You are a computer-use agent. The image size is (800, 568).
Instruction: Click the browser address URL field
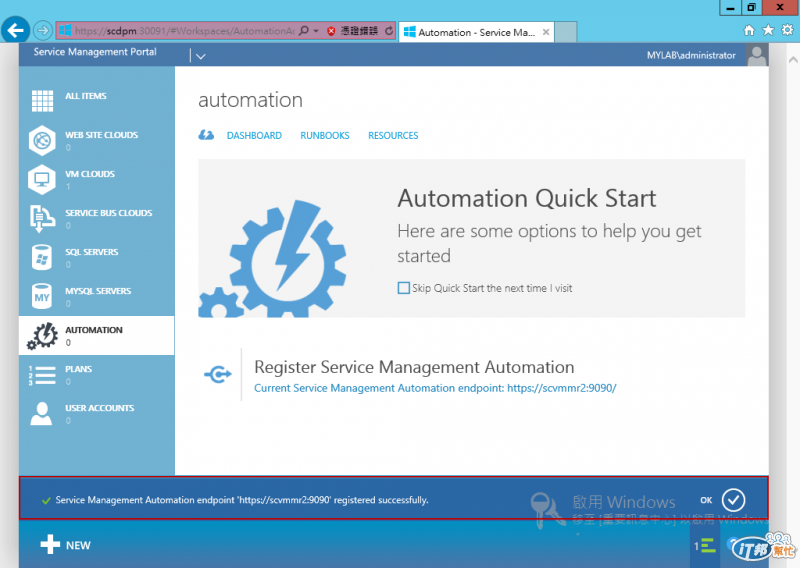point(184,31)
